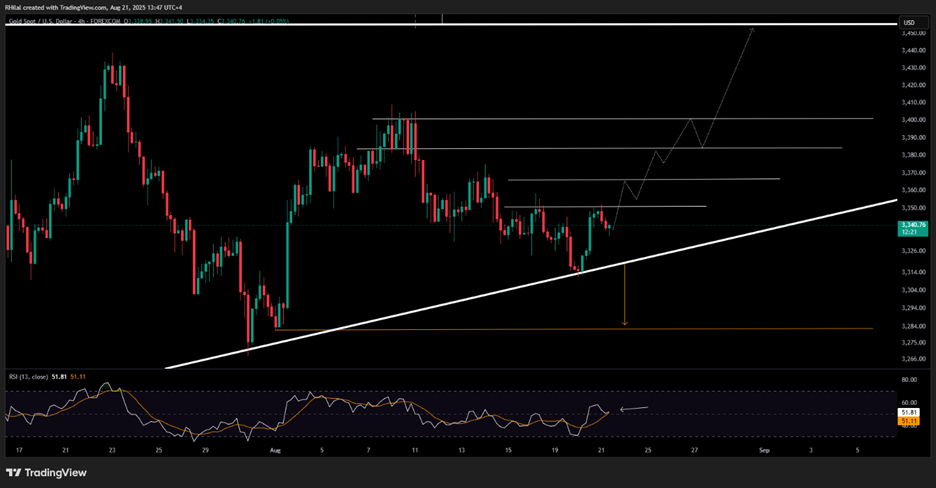Click the 3,370.00 price axis label
Viewport: 936px width, 488px height.
(913, 173)
